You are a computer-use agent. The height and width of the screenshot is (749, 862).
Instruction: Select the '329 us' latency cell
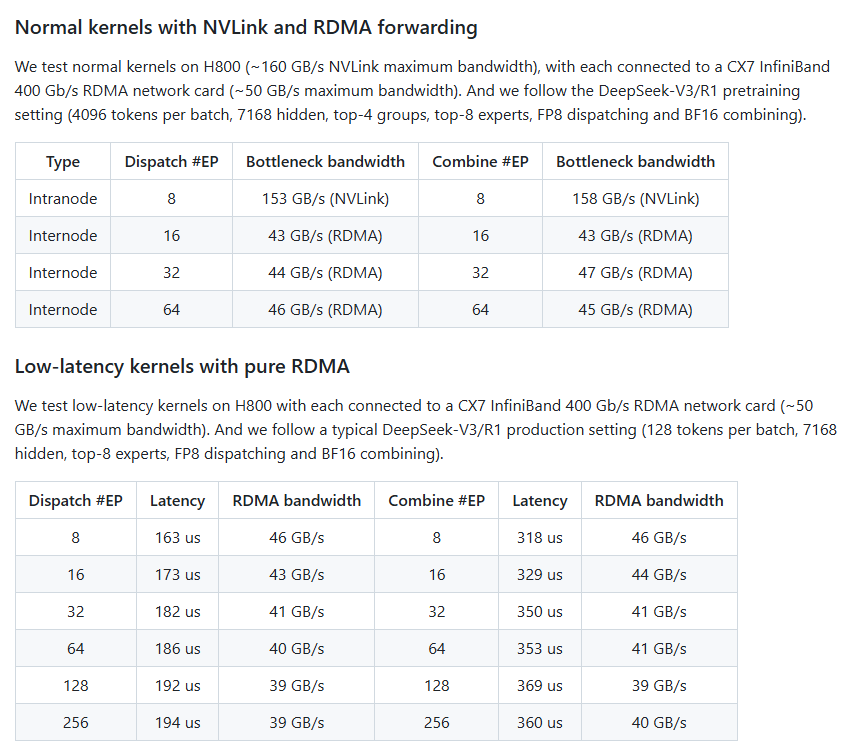coord(540,574)
